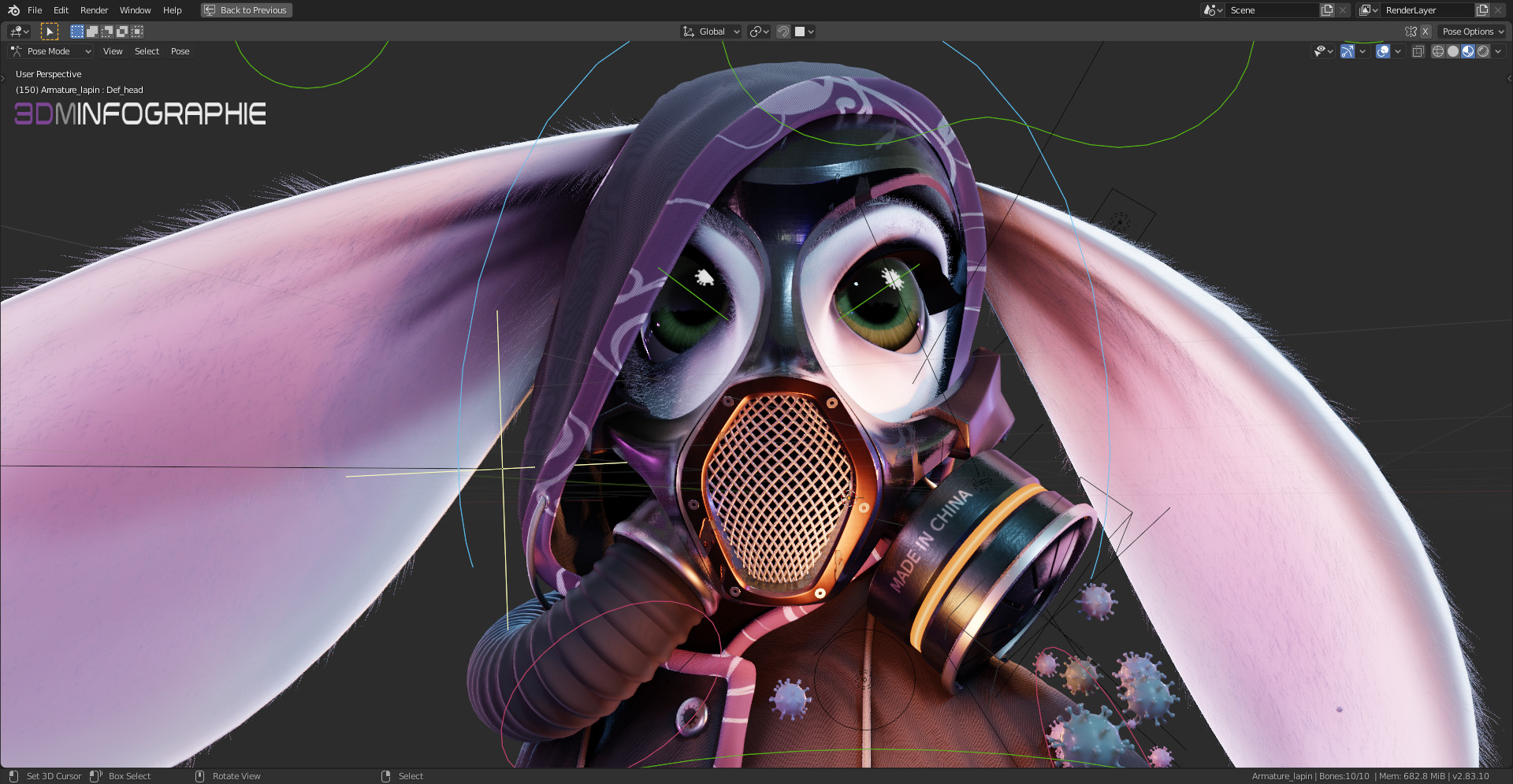The width and height of the screenshot is (1513, 784).
Task: Open the Edit menu
Action: coord(61,10)
